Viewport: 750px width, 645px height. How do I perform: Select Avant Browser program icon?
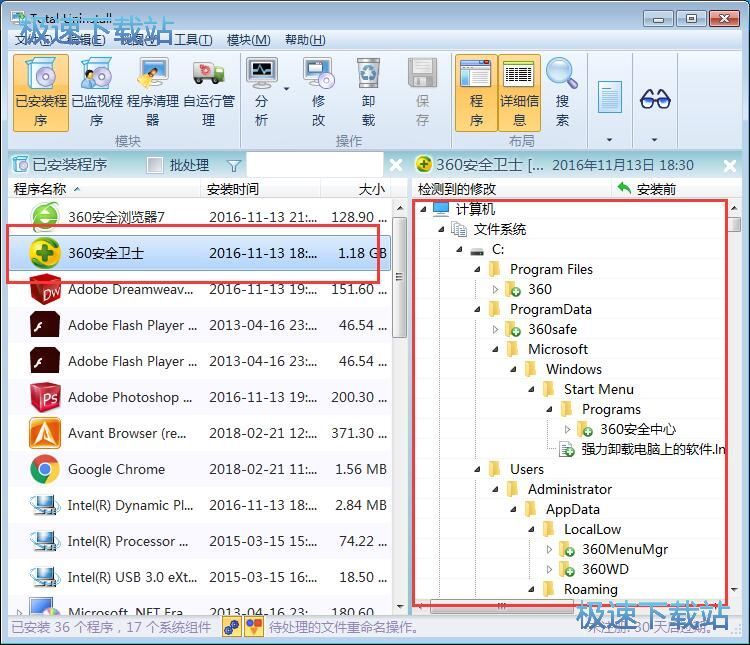(x=45, y=433)
